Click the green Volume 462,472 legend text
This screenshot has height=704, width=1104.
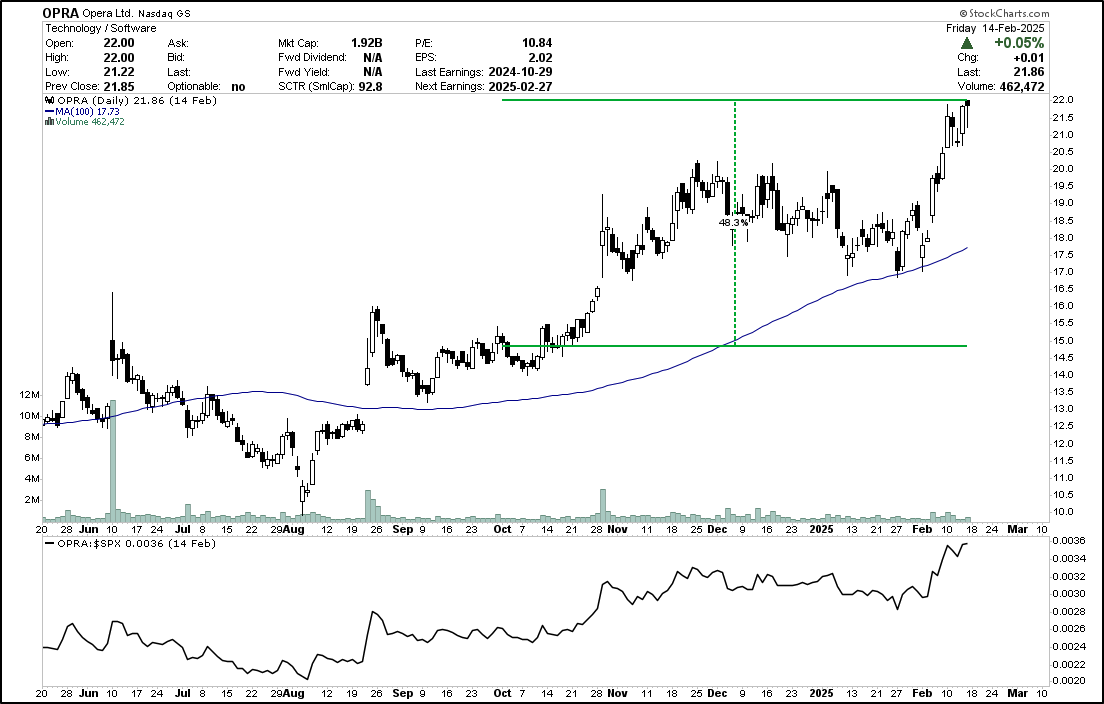89,122
